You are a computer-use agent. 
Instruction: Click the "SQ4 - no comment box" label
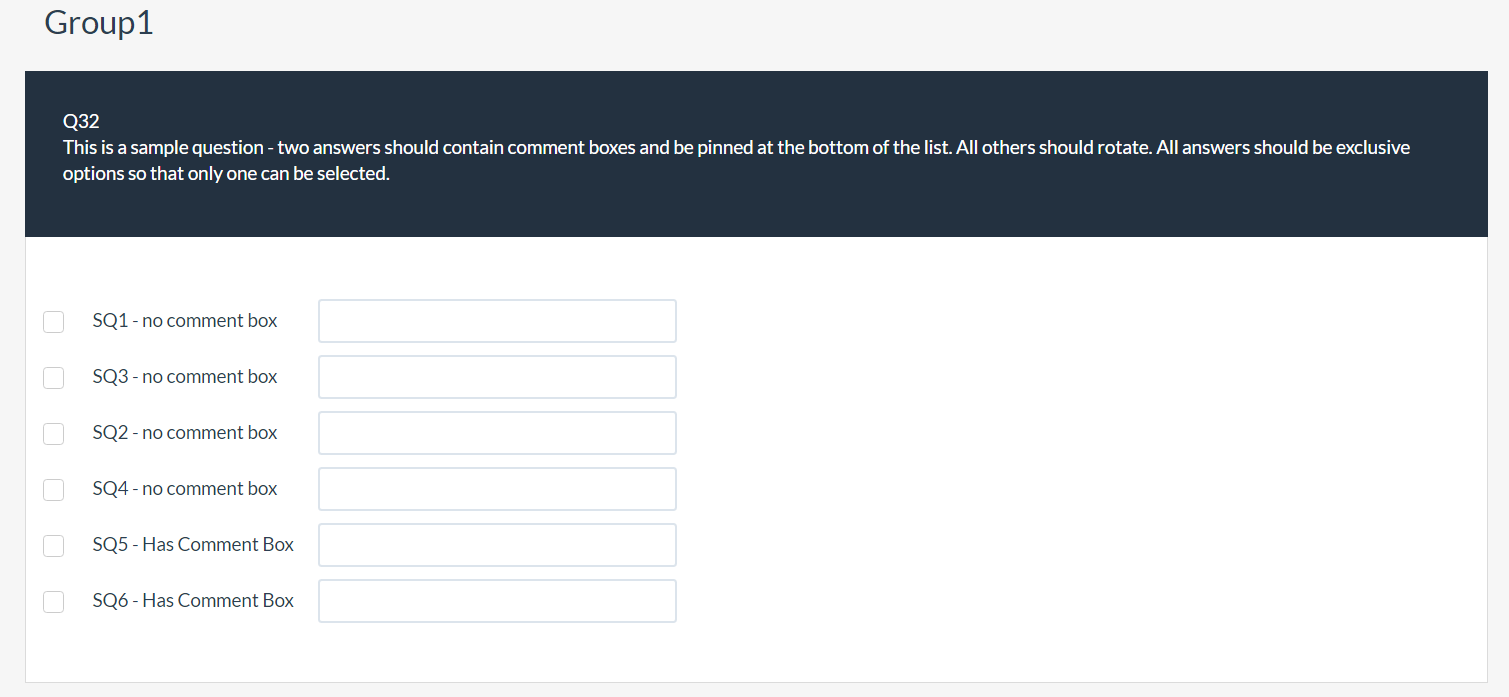point(185,489)
